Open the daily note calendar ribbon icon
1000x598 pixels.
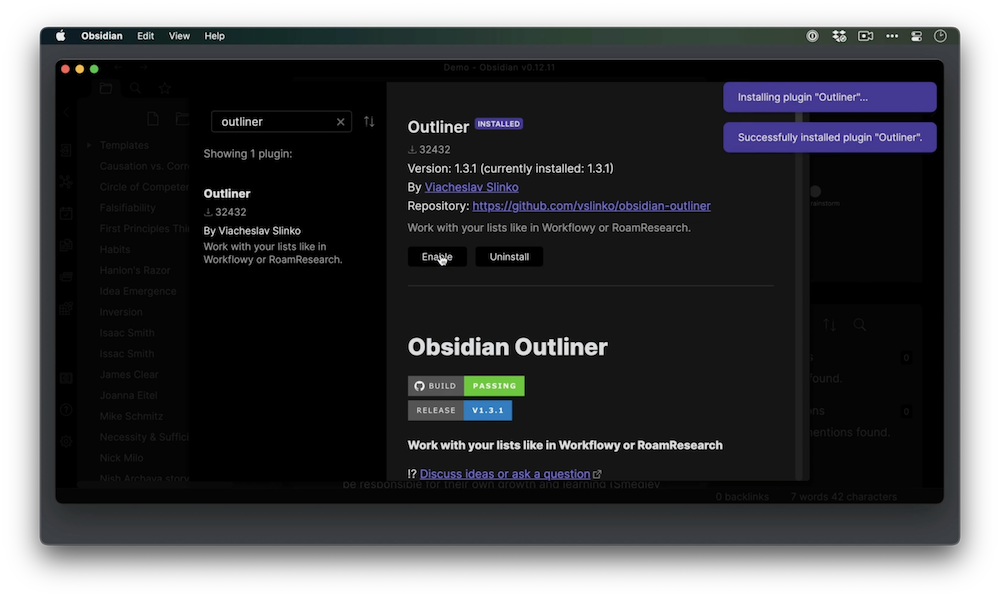[66, 213]
